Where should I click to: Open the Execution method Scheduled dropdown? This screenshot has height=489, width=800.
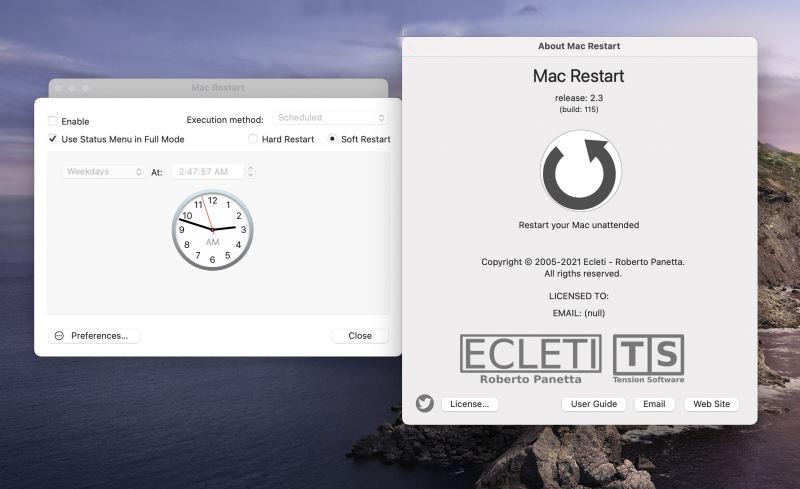click(331, 118)
